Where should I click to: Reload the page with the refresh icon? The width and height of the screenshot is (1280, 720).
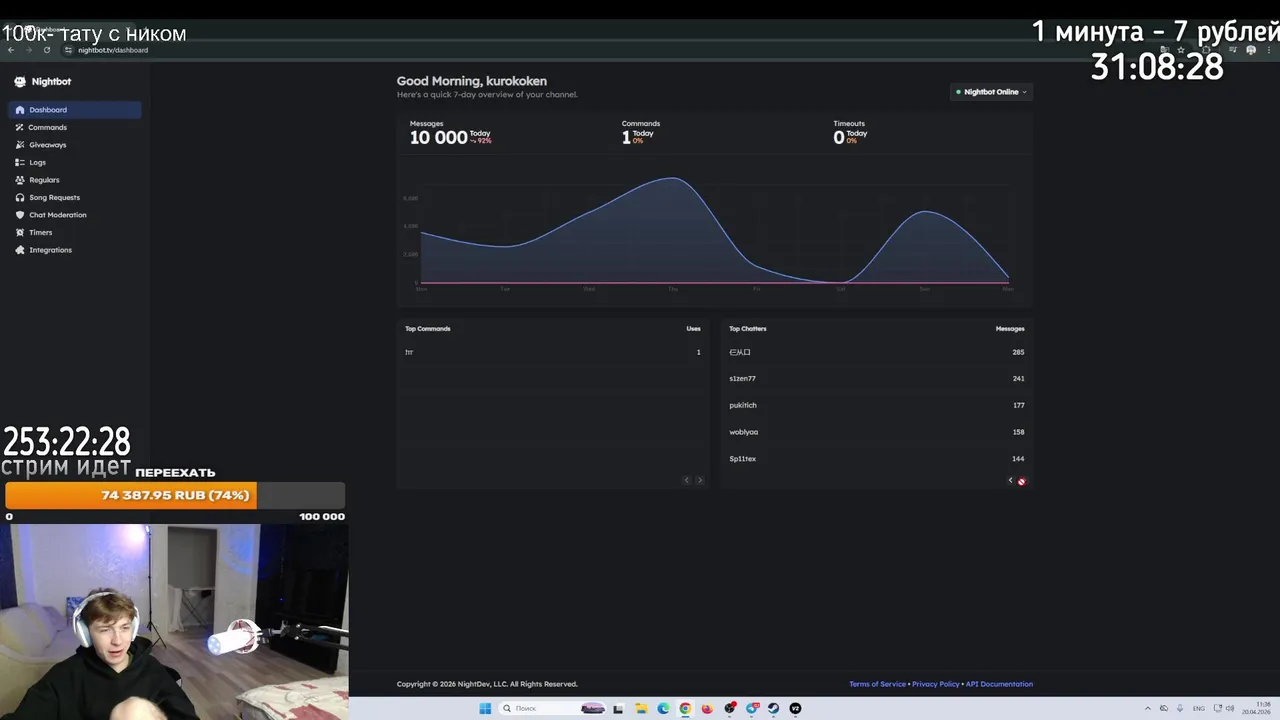[x=47, y=50]
